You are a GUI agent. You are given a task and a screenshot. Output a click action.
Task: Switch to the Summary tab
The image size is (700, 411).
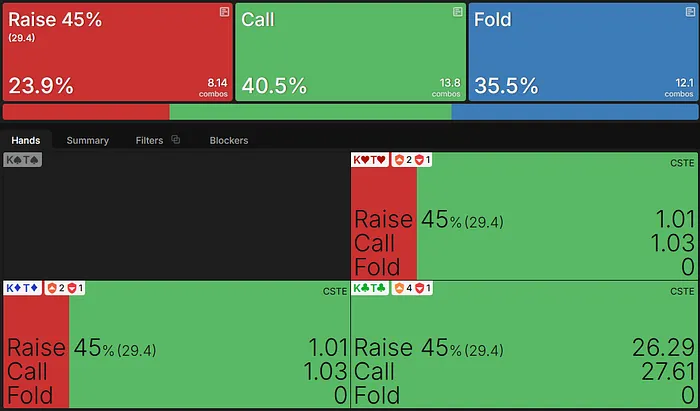[88, 140]
